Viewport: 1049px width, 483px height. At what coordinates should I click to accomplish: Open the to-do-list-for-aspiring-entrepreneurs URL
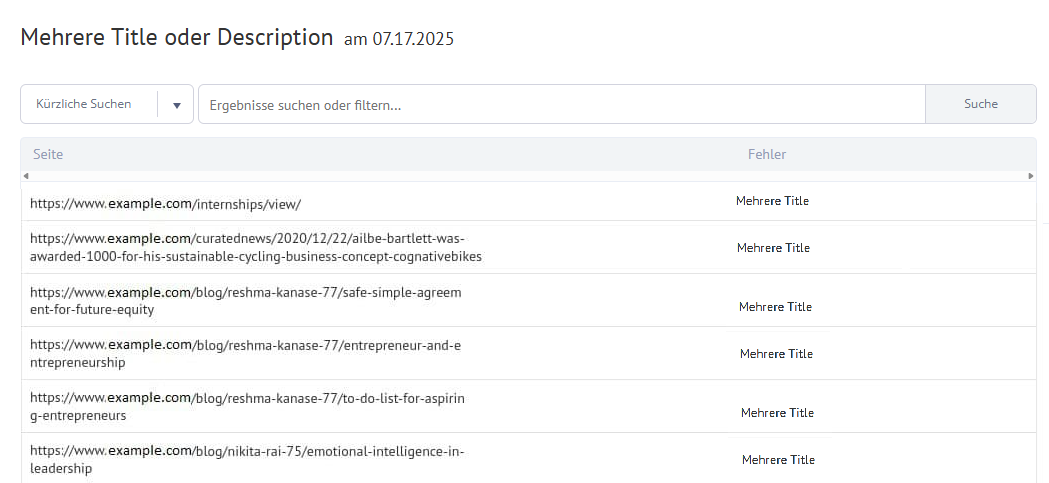[247, 407]
